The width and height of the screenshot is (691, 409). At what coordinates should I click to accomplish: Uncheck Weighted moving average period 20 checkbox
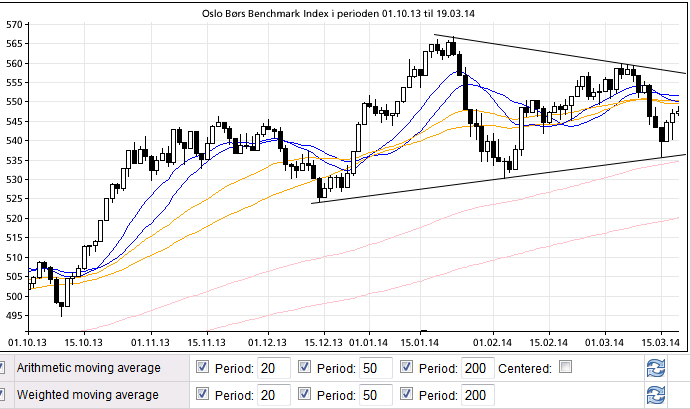click(x=203, y=394)
